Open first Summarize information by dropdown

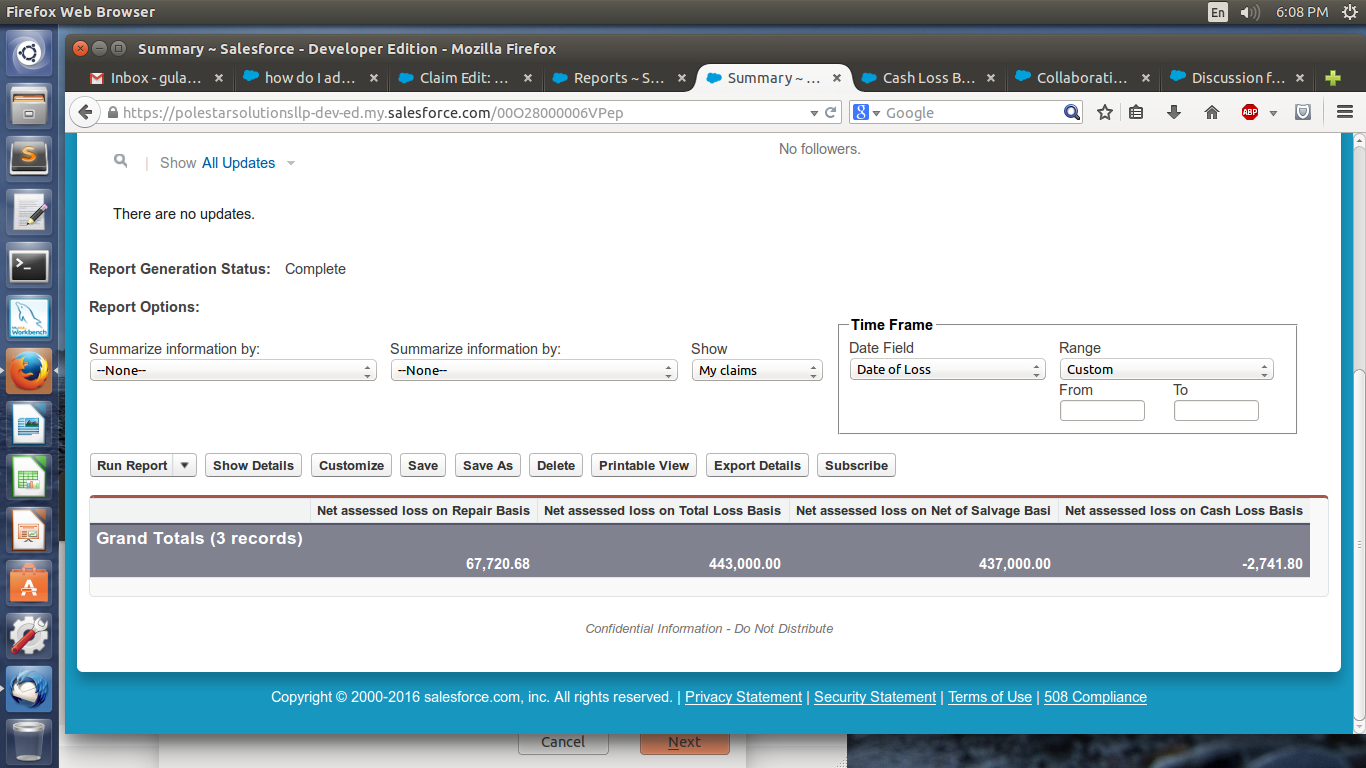click(233, 371)
